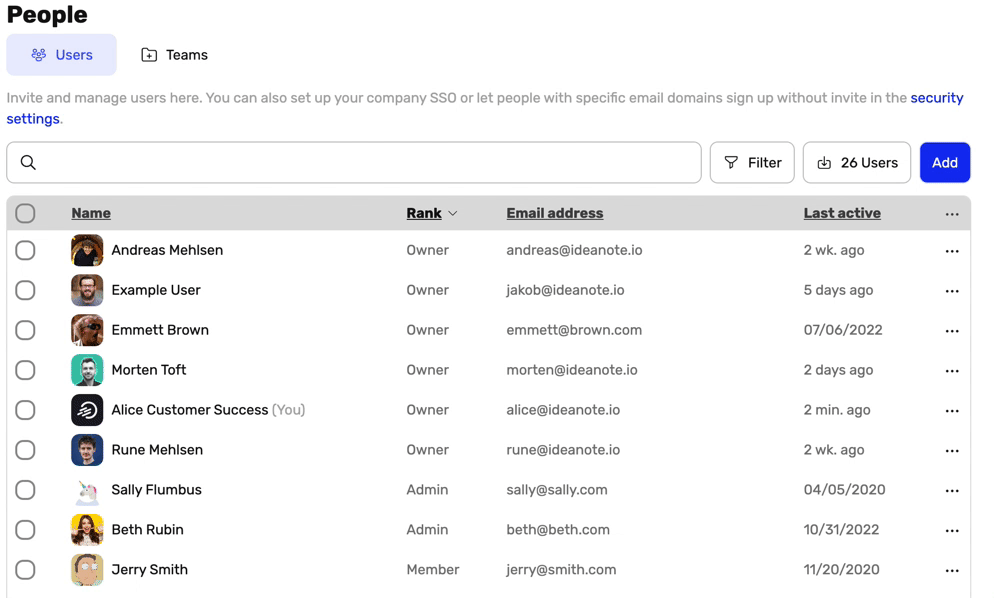Tick Rune Mehlsen's checkbox
994x598 pixels.
click(x=25, y=450)
